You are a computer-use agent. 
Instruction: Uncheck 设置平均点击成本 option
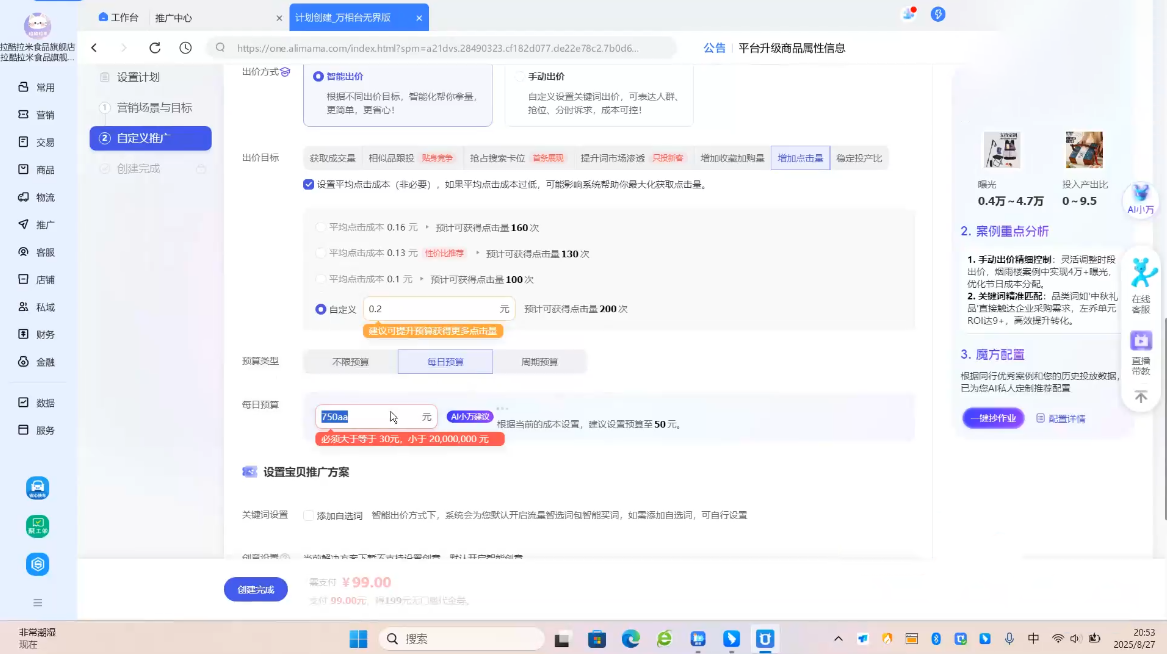coord(309,184)
